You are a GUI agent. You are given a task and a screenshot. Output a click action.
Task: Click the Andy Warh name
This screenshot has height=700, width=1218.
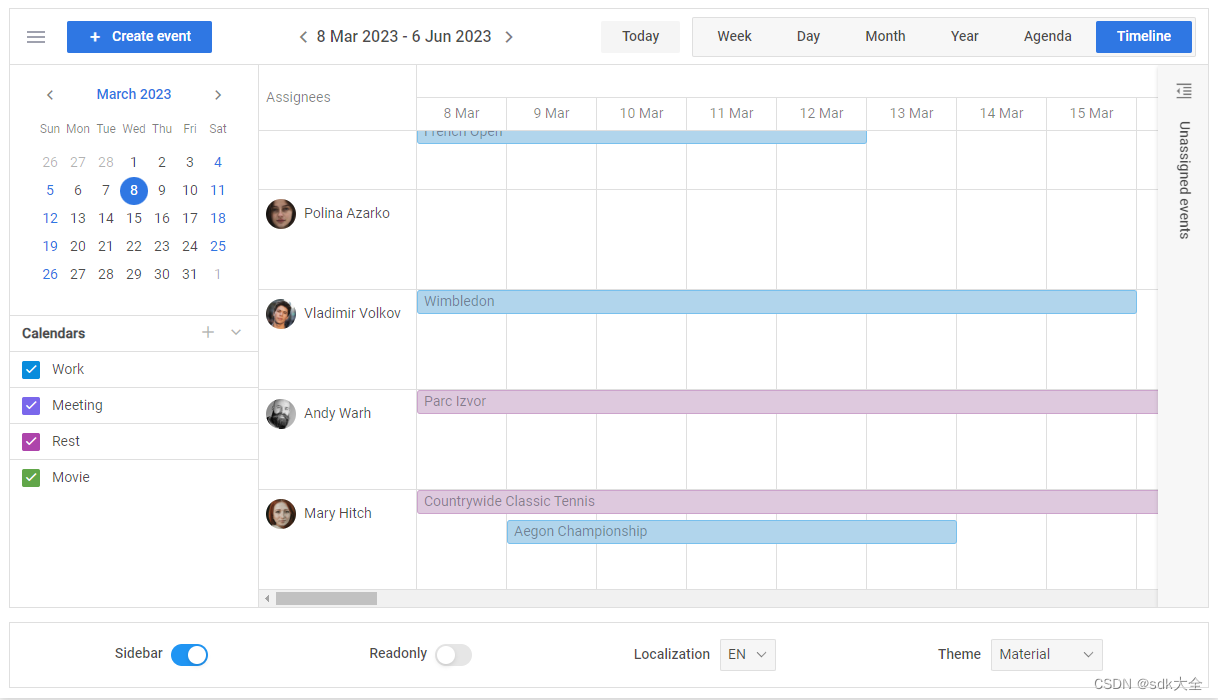coord(337,414)
